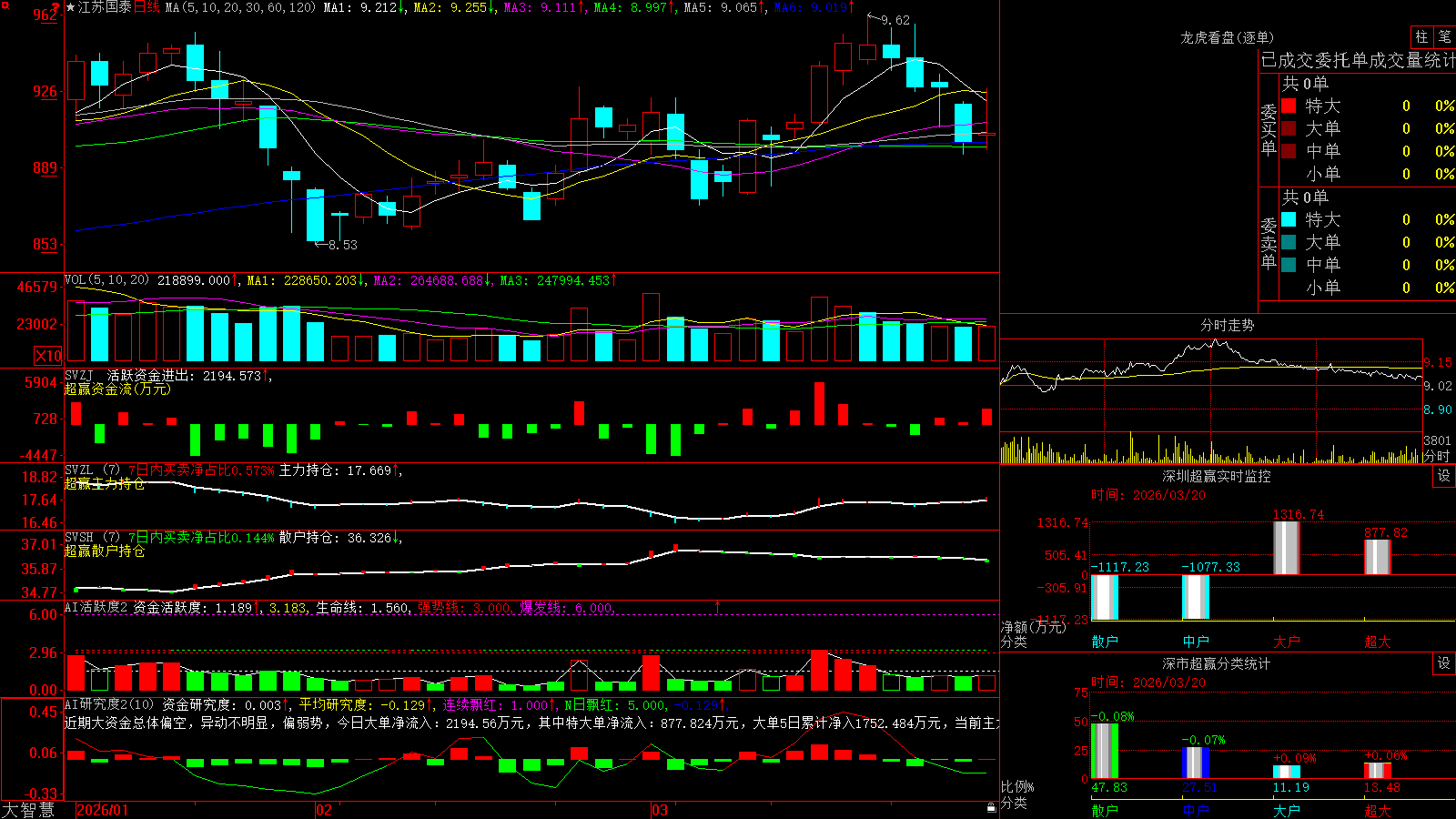Click the blue 中户 27.51 ratio bar
The width and height of the screenshot is (1456, 819).
(x=1196, y=763)
